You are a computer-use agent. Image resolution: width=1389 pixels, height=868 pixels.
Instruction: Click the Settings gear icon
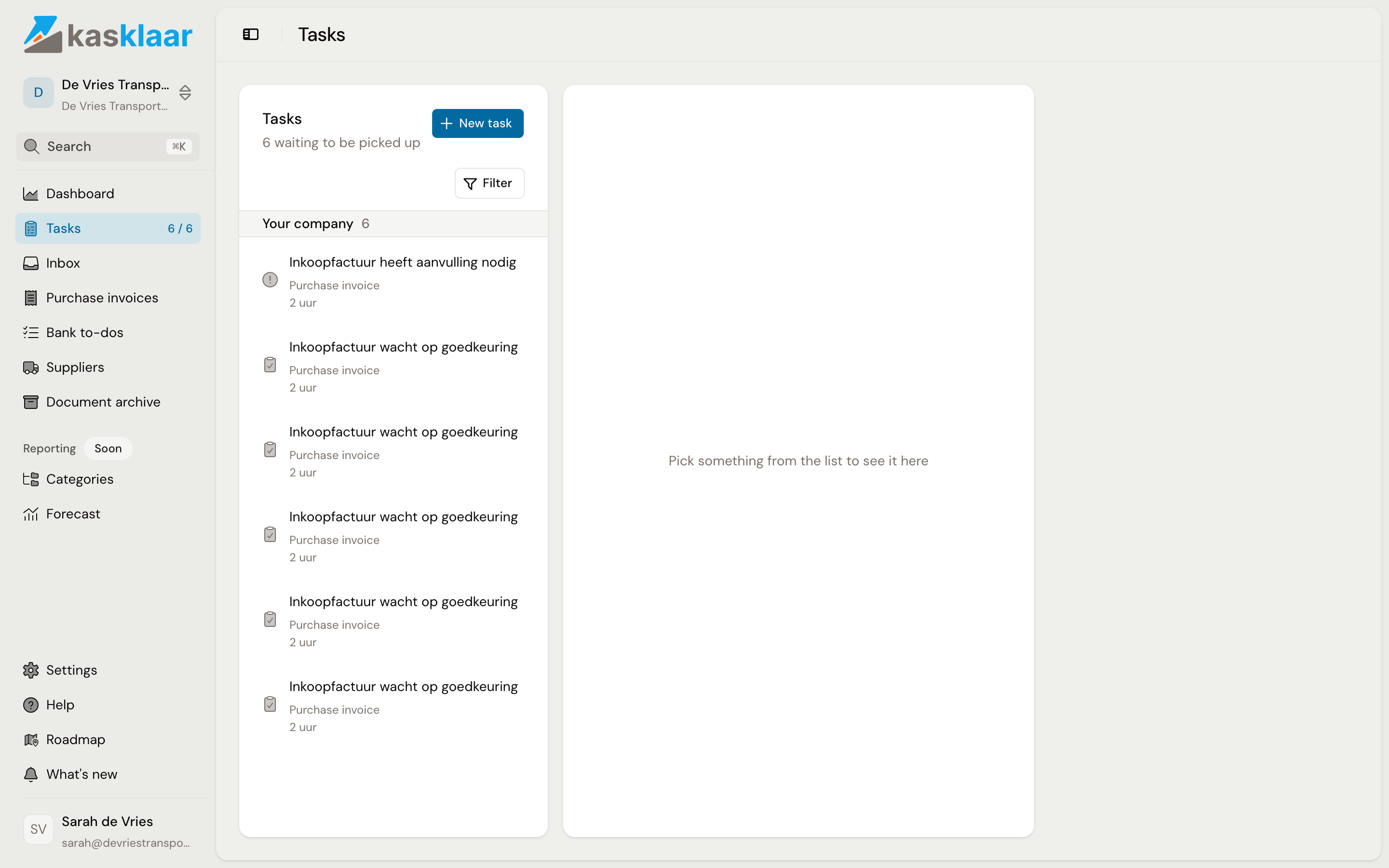[x=31, y=670]
